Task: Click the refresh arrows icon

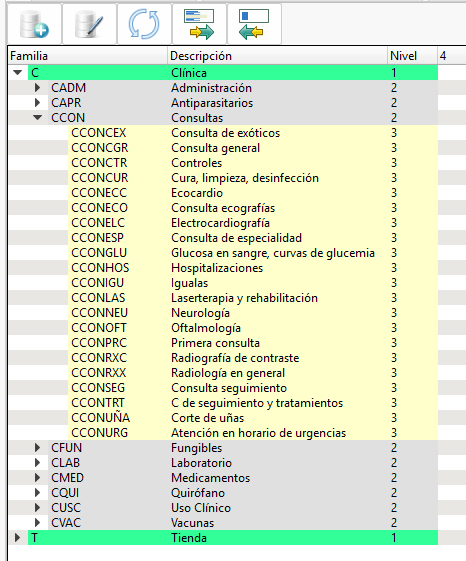Action: click(144, 24)
